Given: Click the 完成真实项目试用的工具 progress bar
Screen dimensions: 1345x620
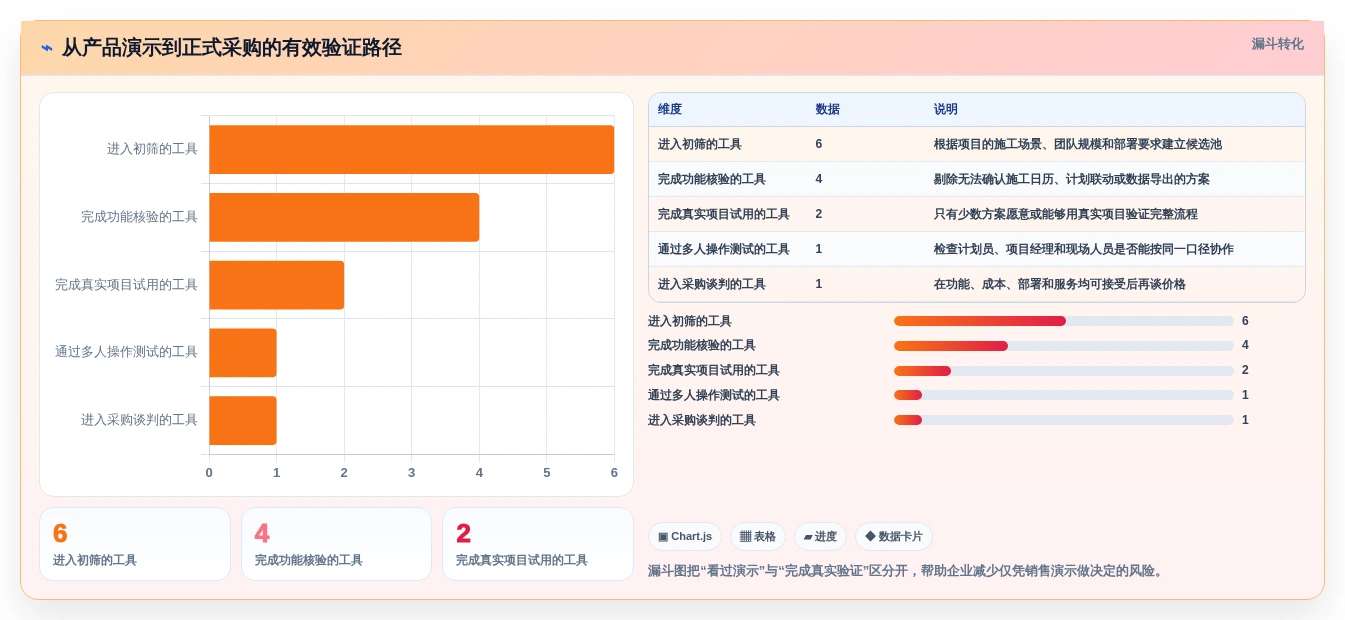Looking at the screenshot, I should tap(1064, 371).
